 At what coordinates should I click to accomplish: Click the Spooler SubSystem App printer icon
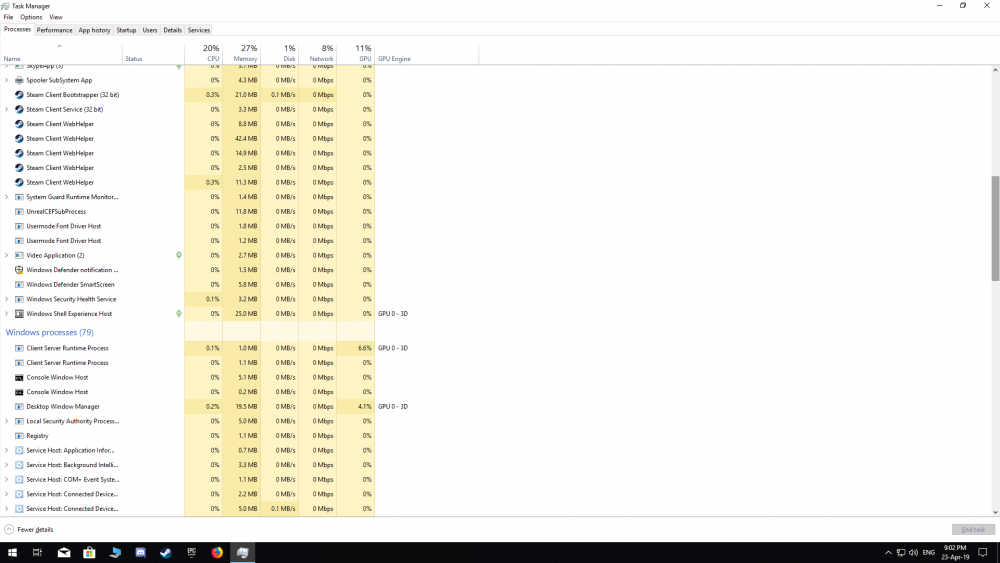click(19, 80)
